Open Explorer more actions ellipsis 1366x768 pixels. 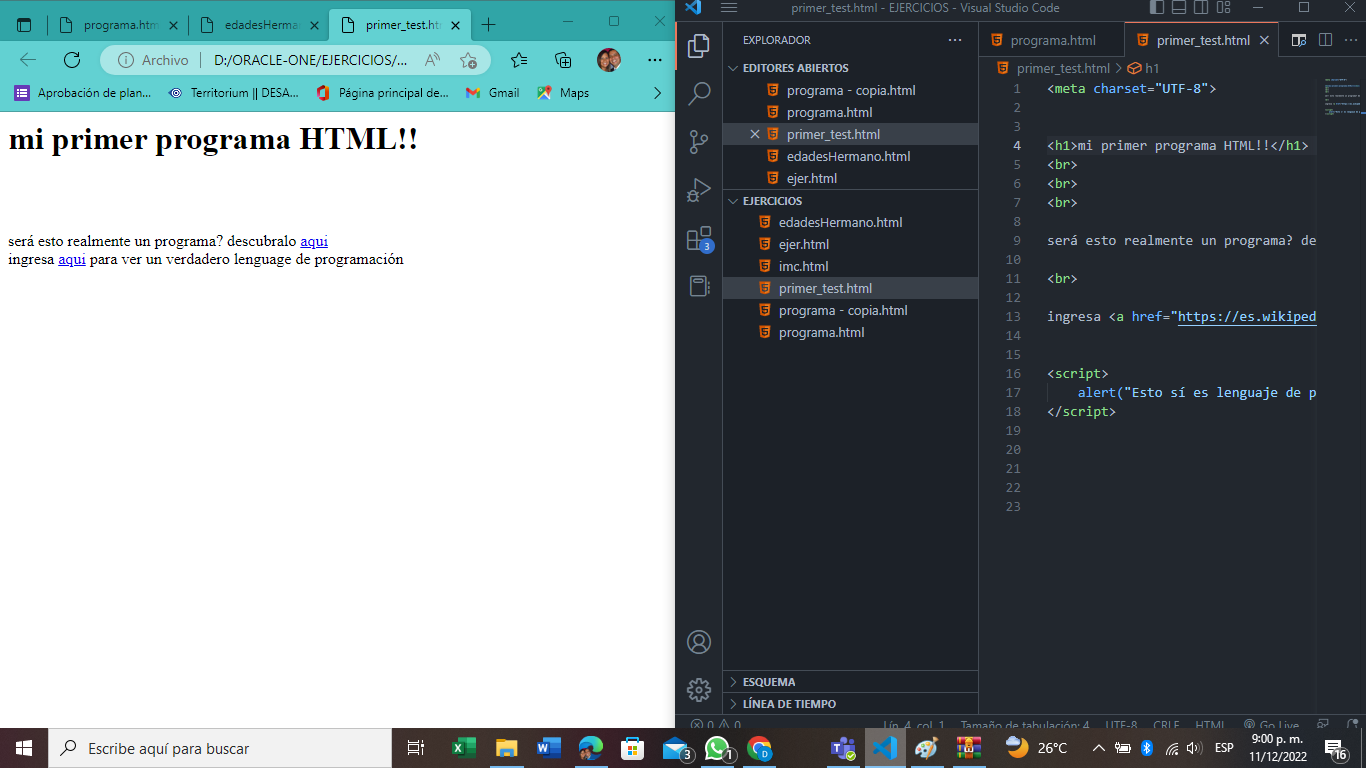pyautogui.click(x=955, y=40)
